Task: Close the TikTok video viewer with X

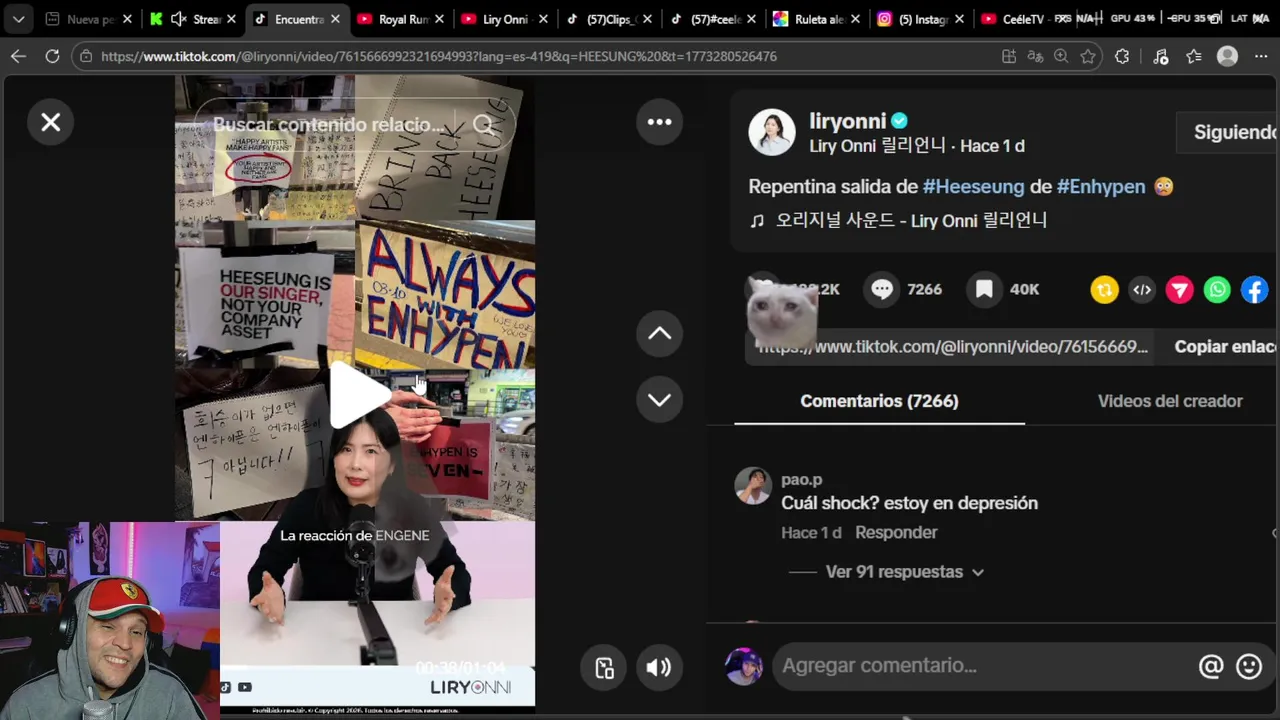Action: [x=50, y=122]
